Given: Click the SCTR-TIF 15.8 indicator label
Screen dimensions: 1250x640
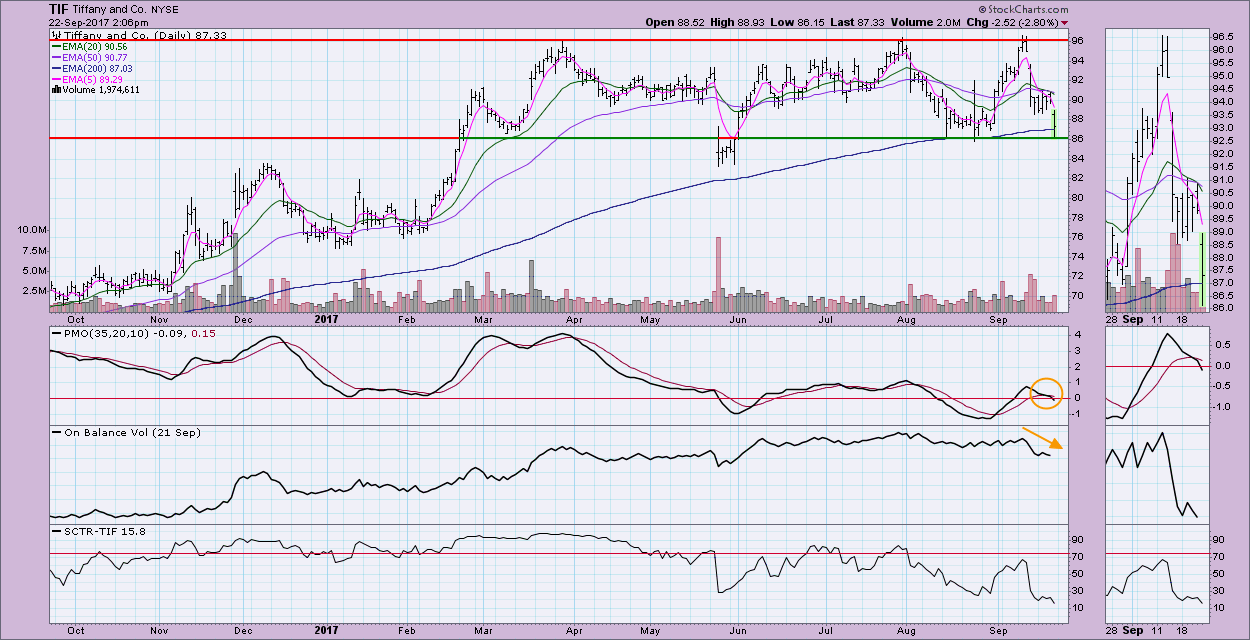Looking at the screenshot, I should pyautogui.click(x=99, y=531).
